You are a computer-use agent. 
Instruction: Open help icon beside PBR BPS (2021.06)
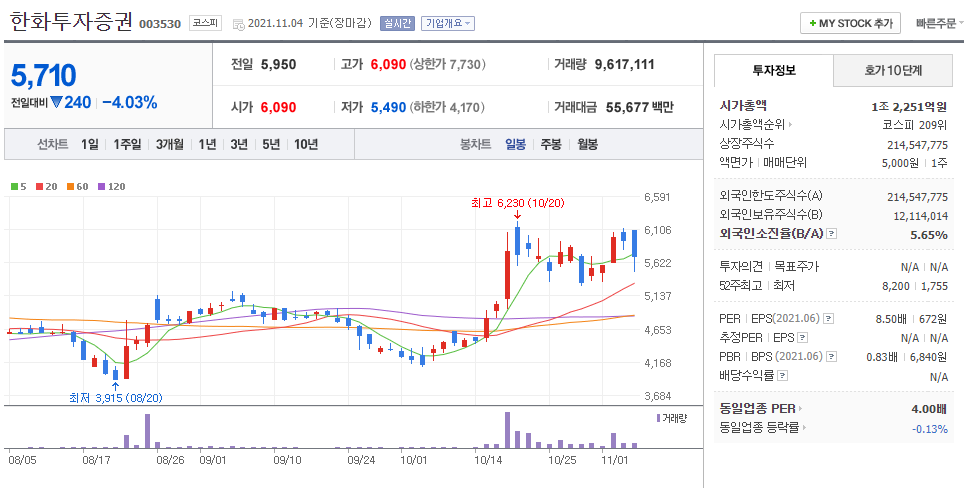click(x=832, y=357)
